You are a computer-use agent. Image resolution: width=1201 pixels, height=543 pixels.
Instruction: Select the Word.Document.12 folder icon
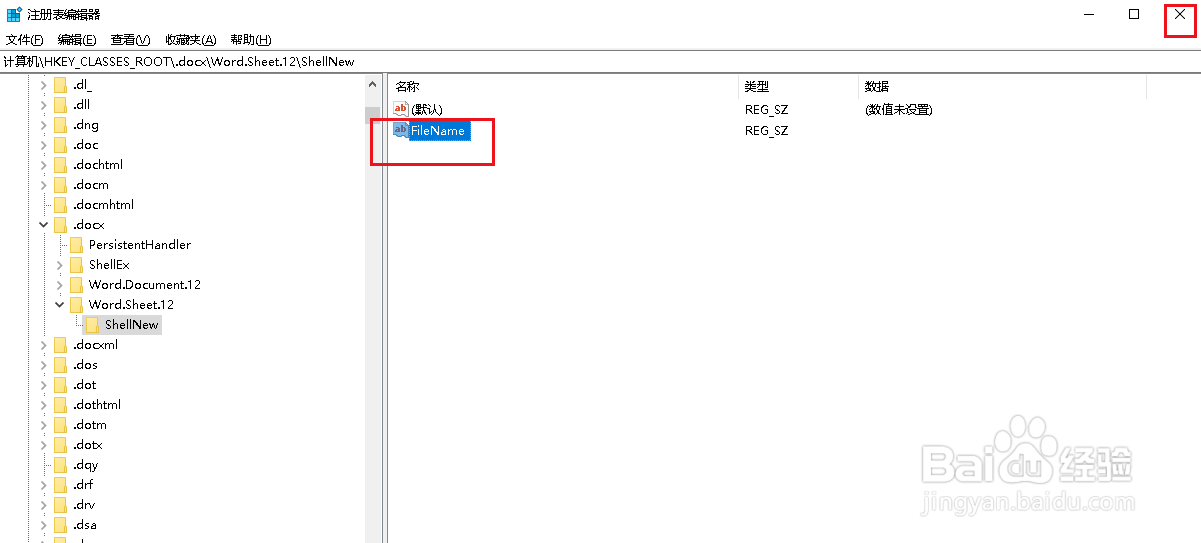(76, 285)
